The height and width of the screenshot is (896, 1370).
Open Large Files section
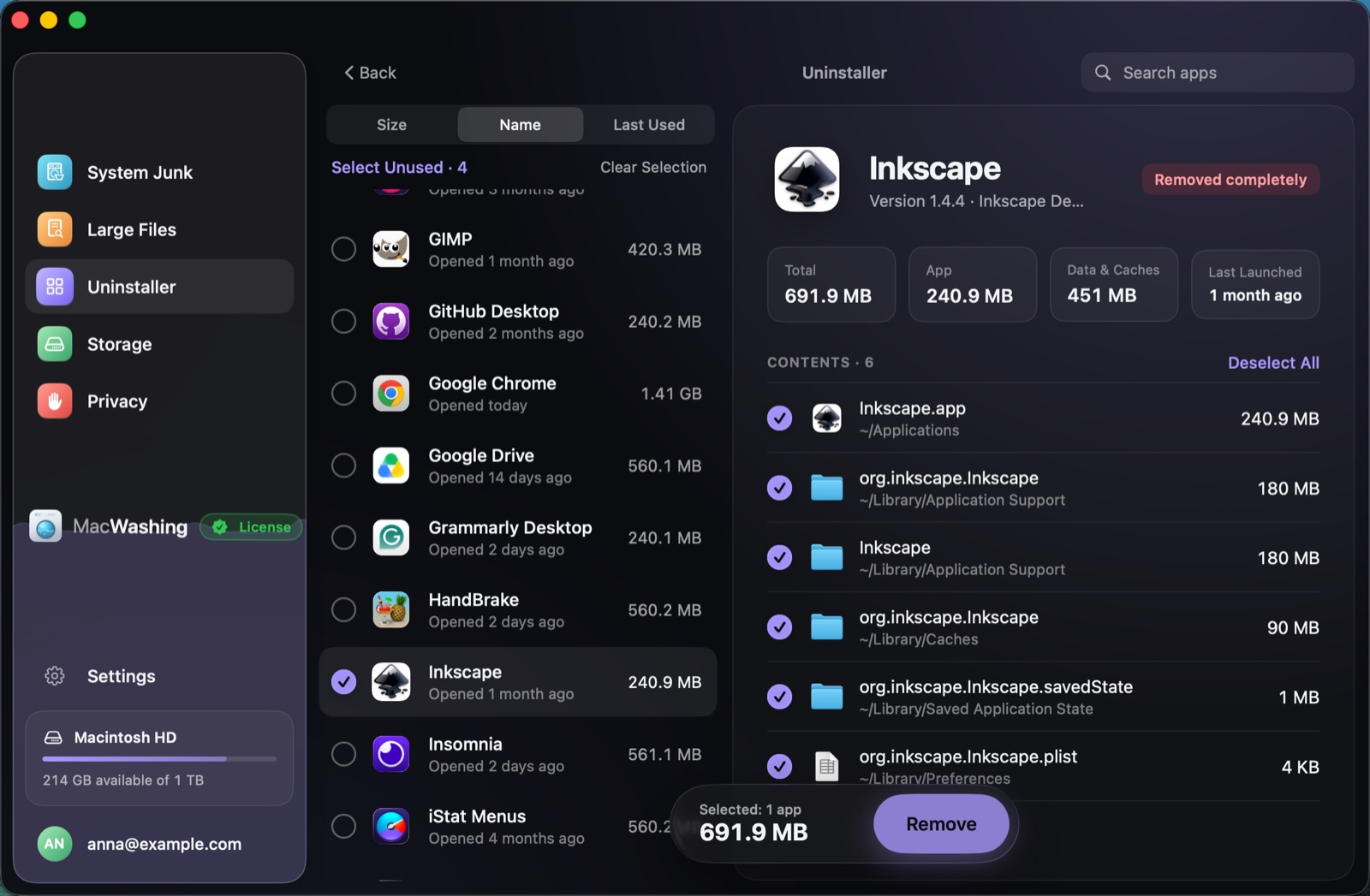[x=159, y=229]
